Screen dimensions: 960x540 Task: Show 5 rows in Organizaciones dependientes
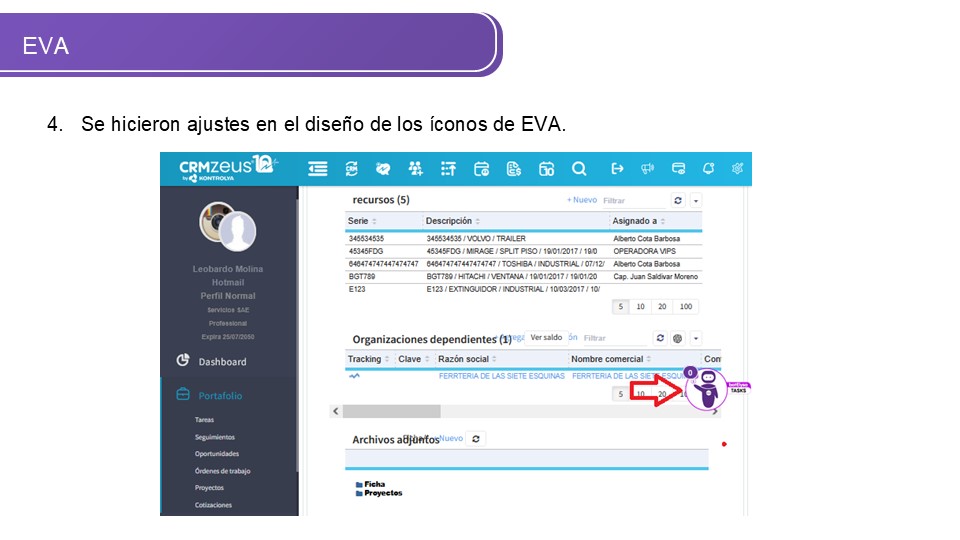click(620, 394)
